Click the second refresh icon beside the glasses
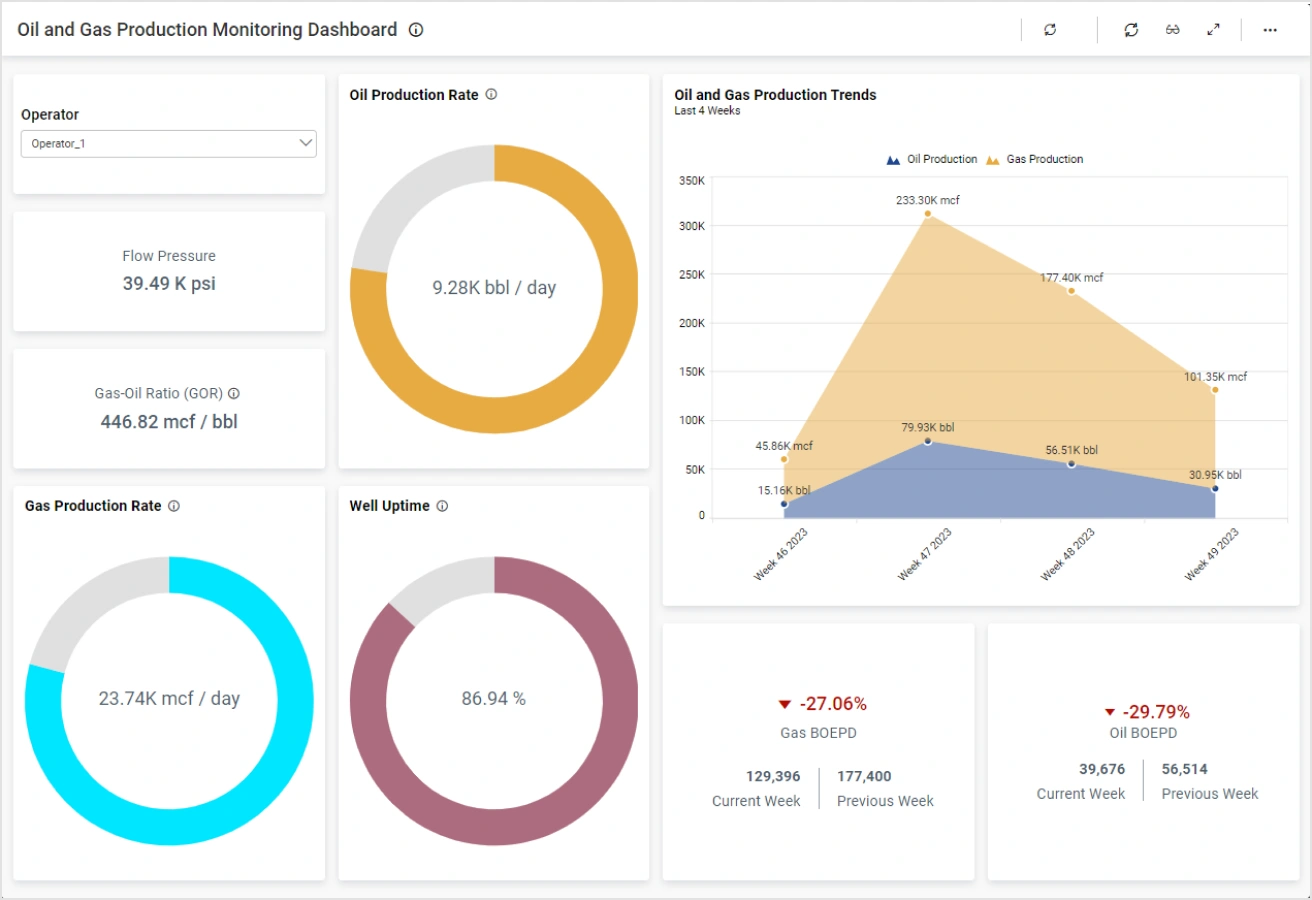Screen dimensions: 1312x900 coord(1131,30)
